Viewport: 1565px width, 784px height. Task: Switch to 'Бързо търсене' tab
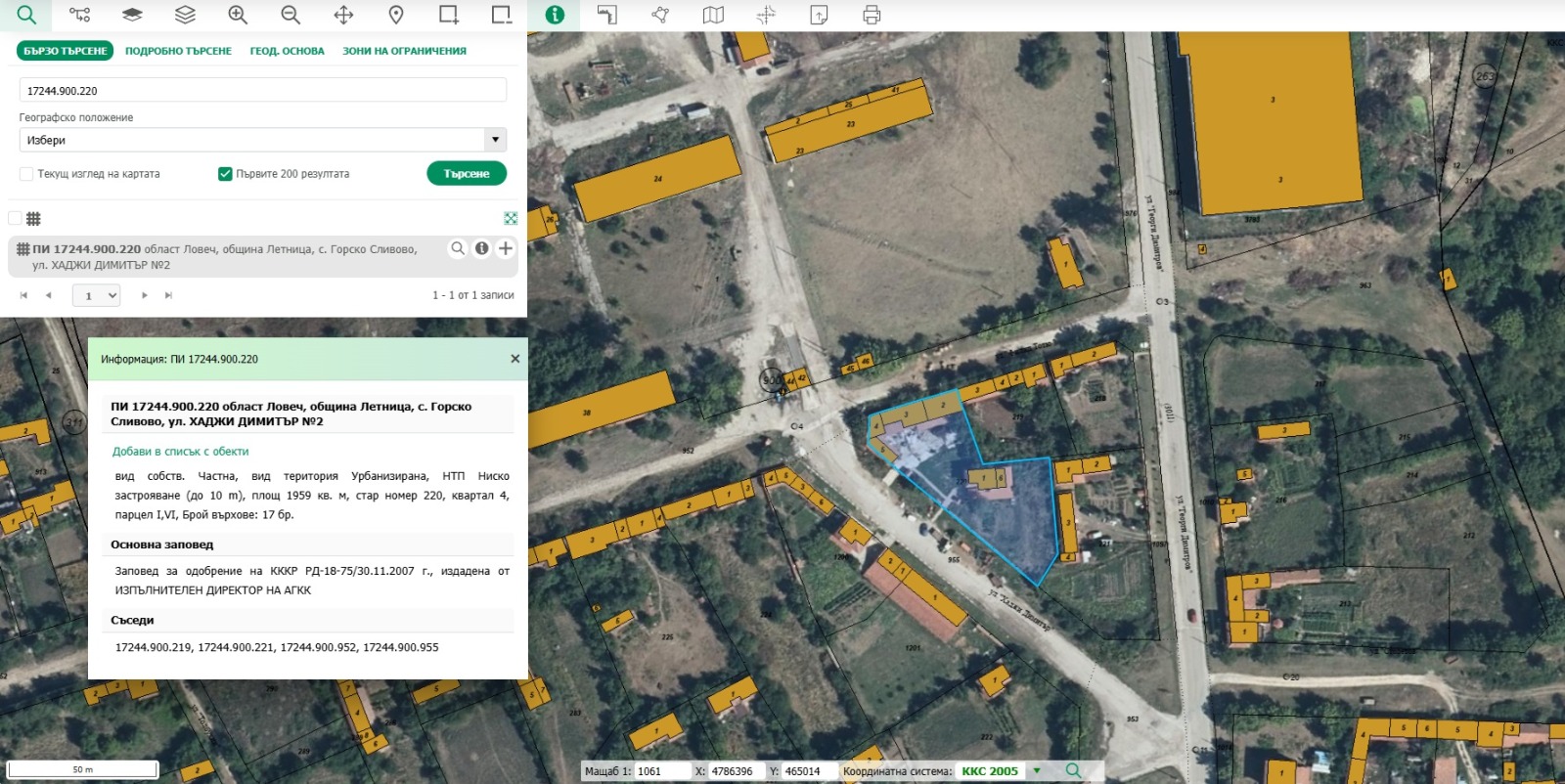point(66,51)
